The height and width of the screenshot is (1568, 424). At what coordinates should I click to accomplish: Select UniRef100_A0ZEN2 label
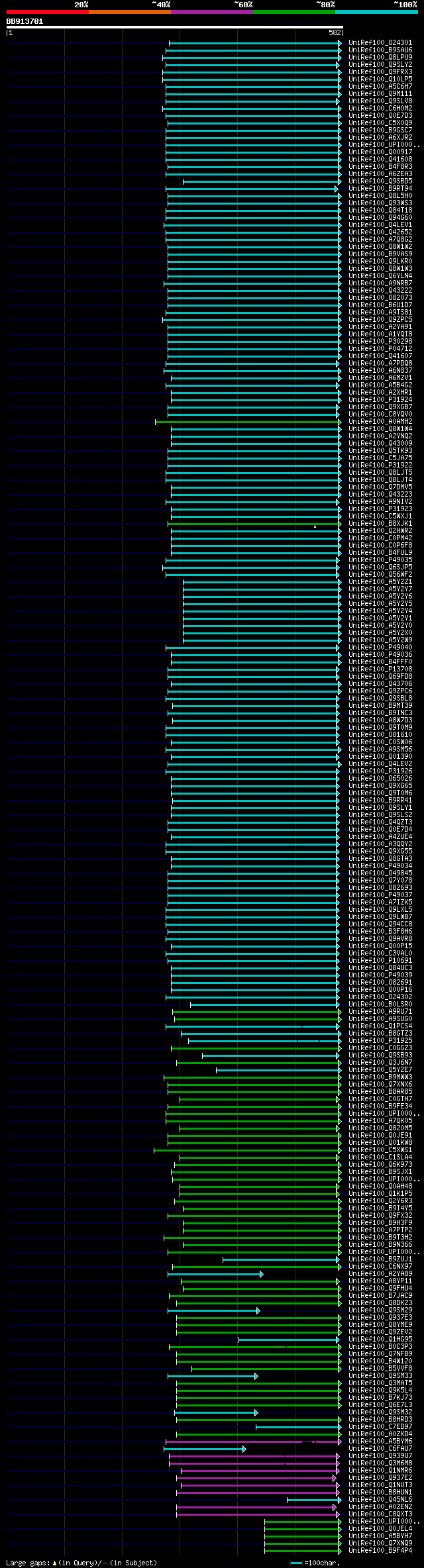pyautogui.click(x=380, y=1507)
